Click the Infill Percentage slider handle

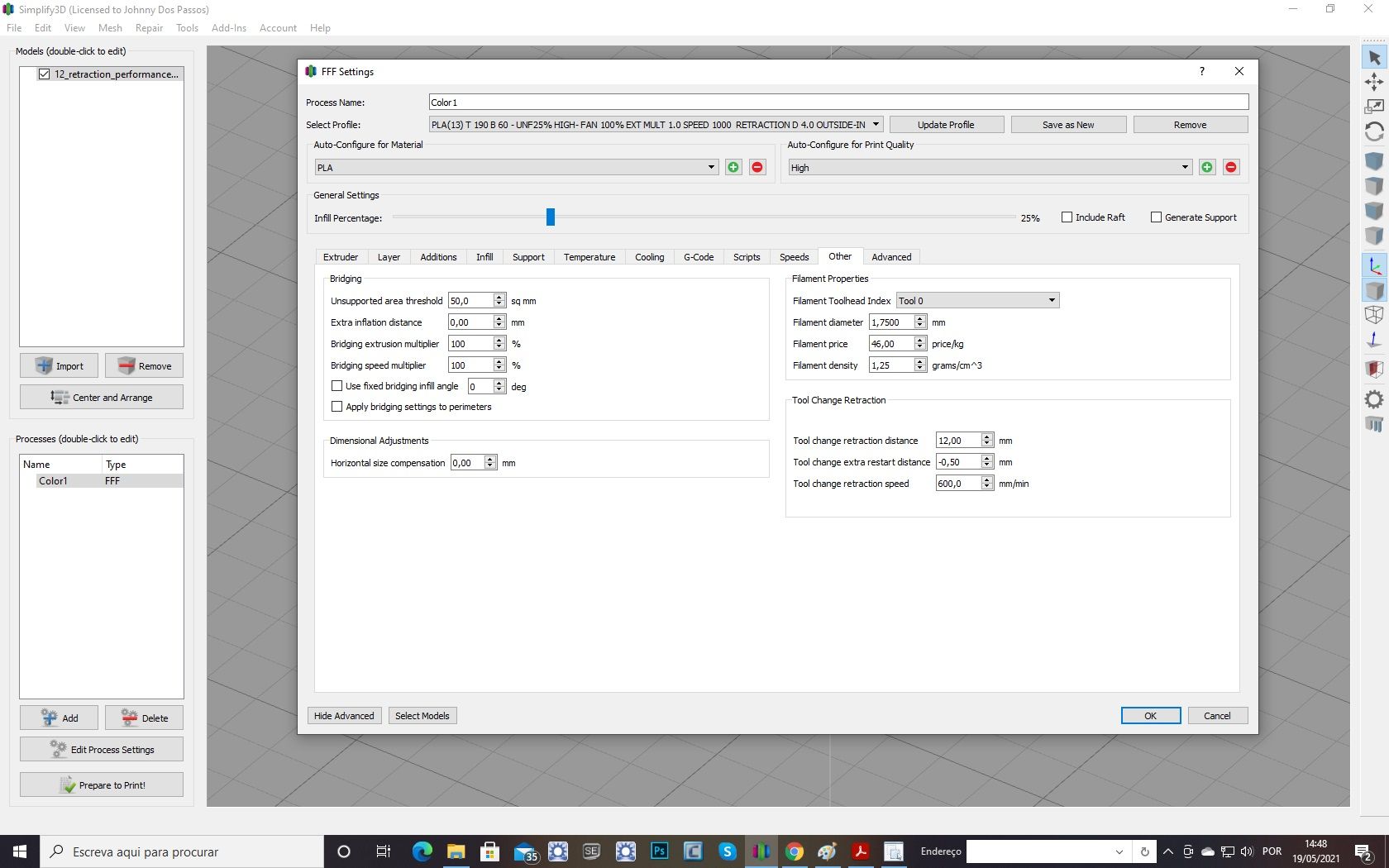tap(551, 217)
